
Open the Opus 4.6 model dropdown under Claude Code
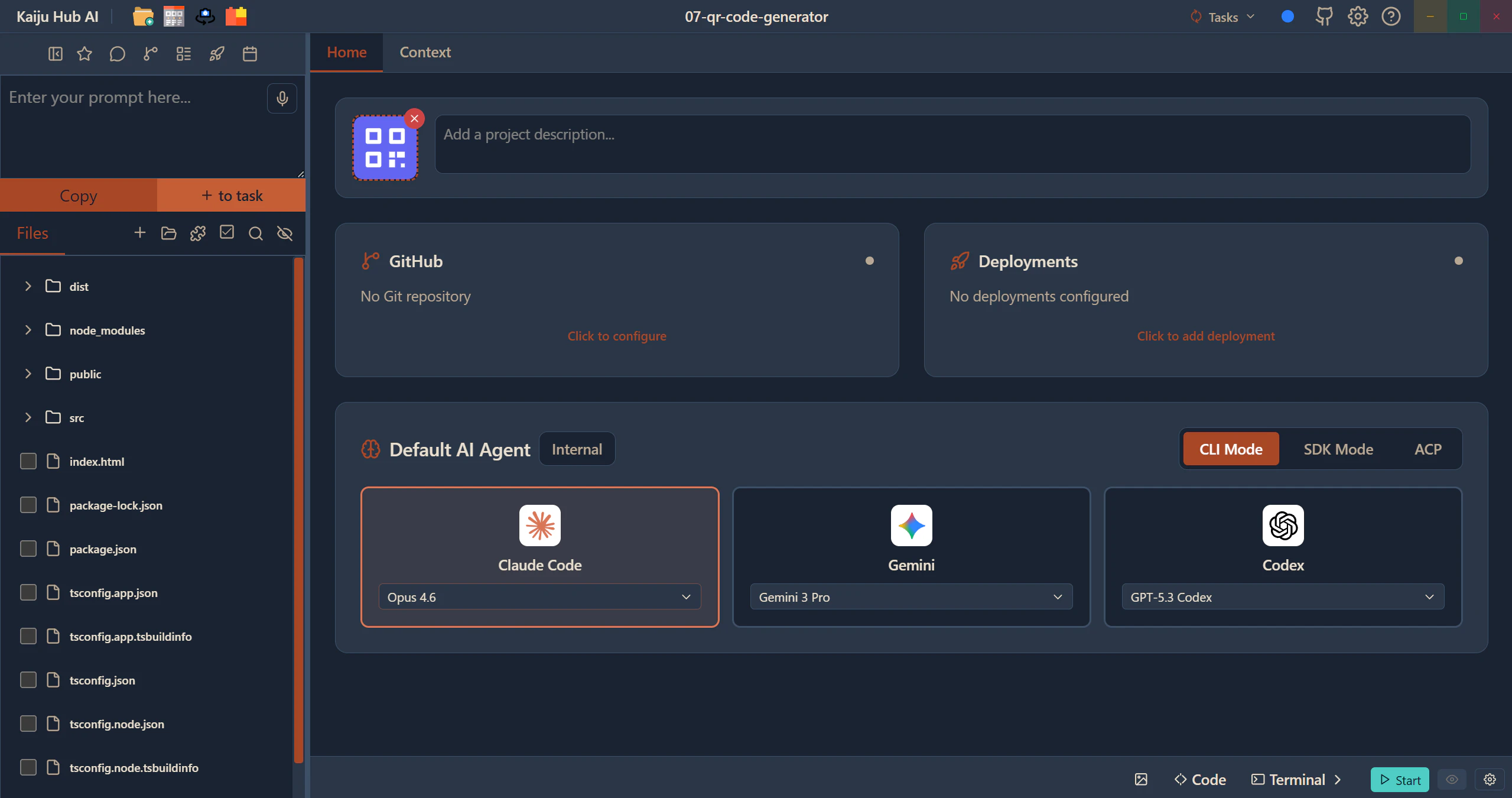point(538,597)
